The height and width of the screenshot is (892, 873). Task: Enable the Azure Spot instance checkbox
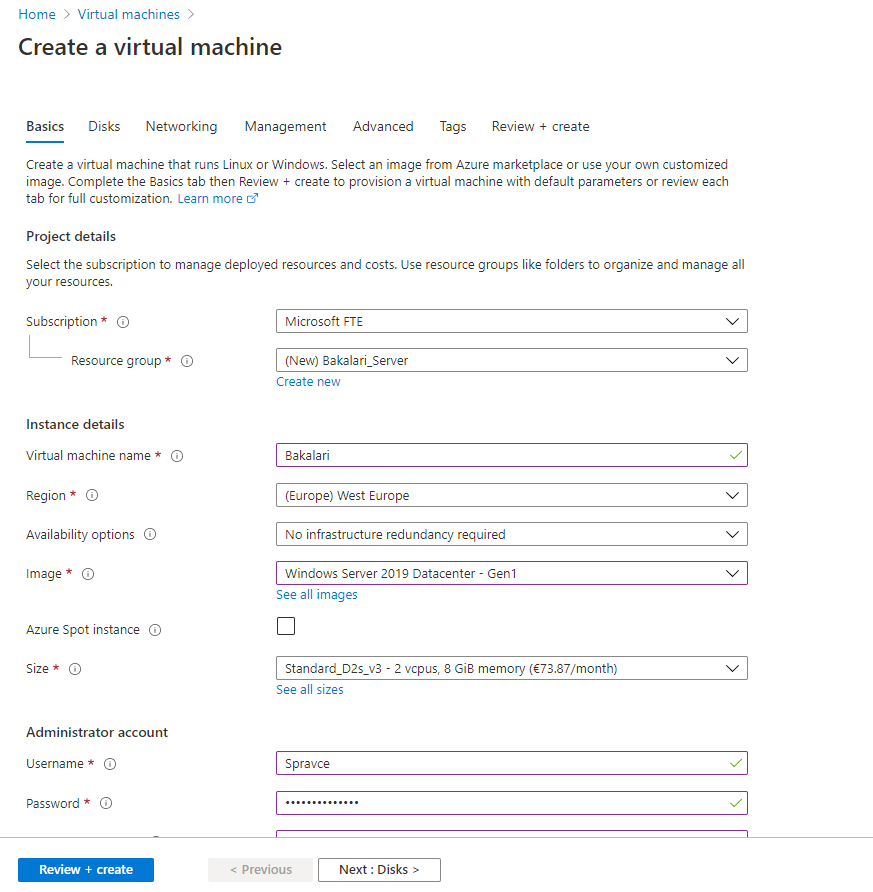(x=286, y=627)
